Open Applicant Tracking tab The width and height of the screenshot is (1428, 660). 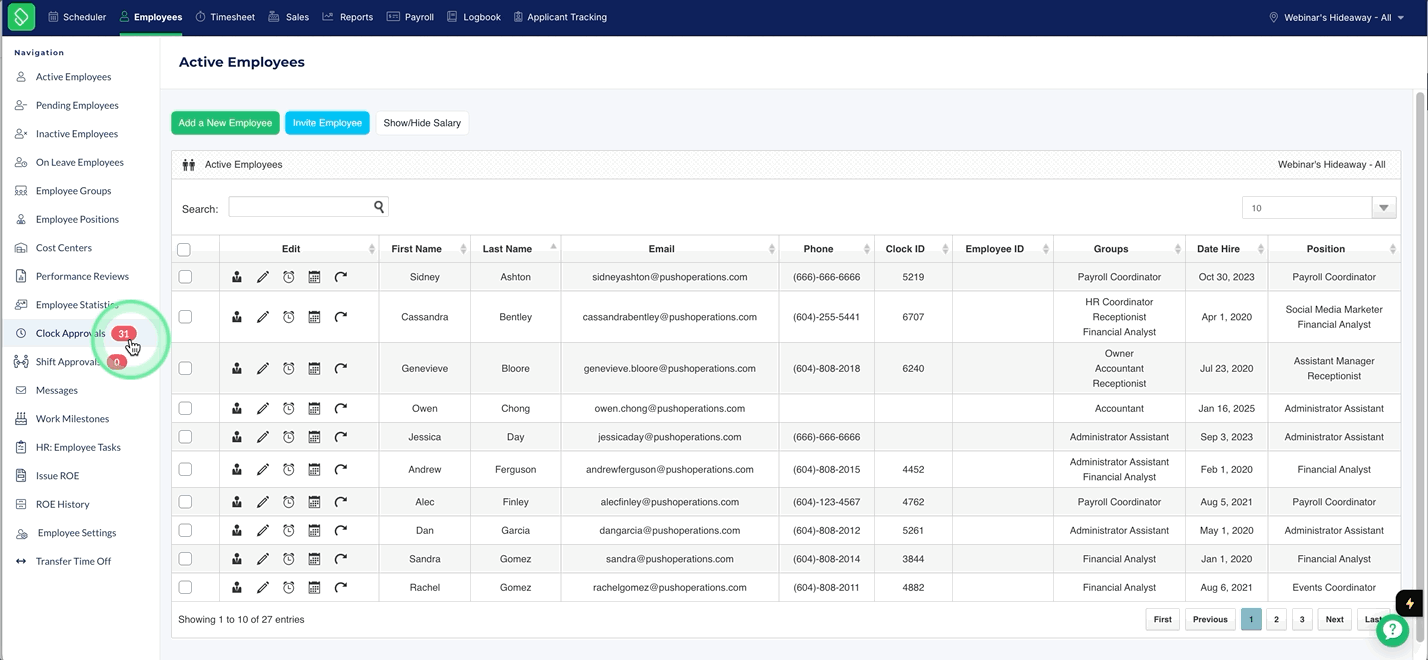click(560, 17)
